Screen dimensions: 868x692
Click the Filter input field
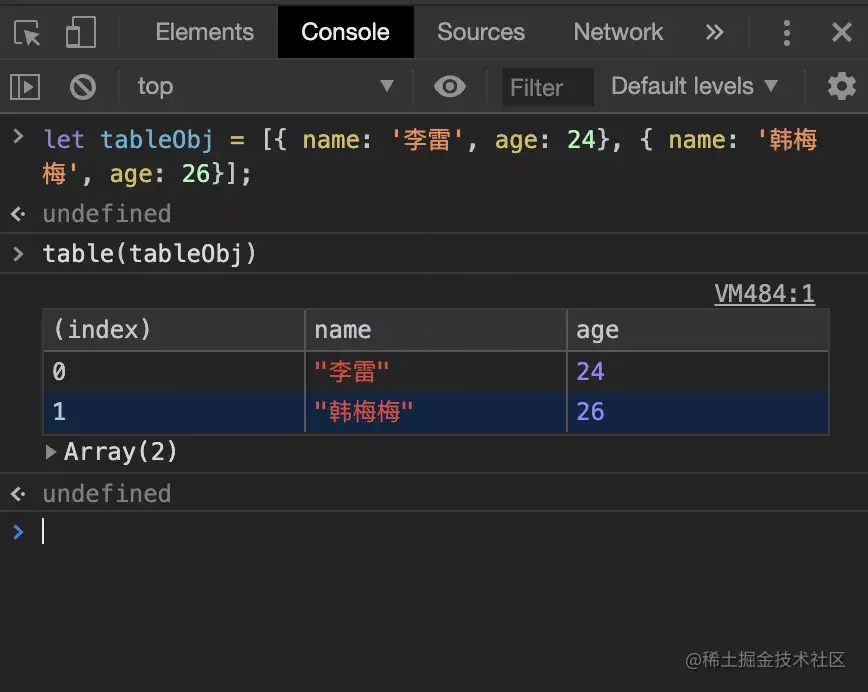546,87
